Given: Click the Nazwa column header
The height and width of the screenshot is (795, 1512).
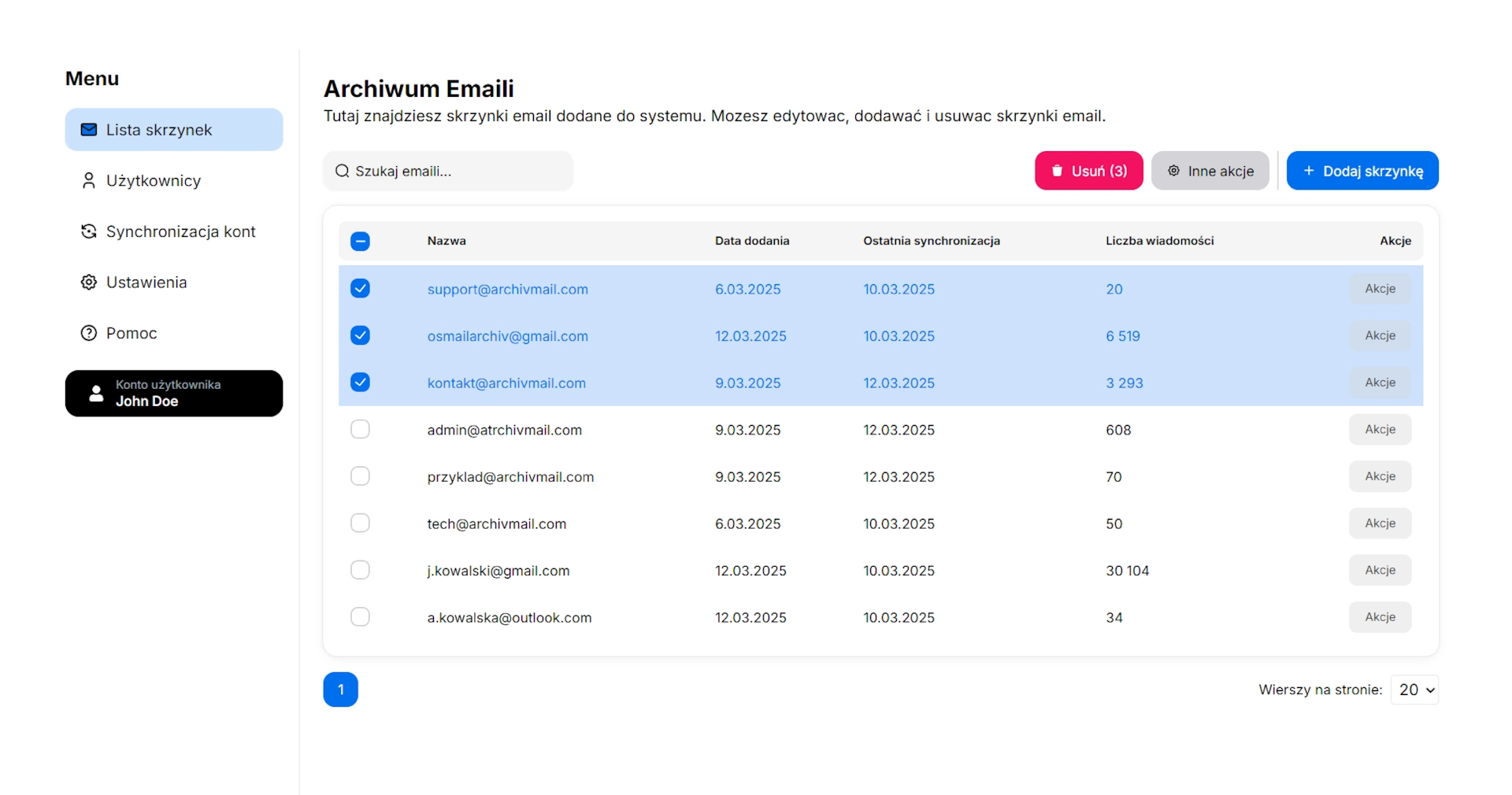Looking at the screenshot, I should (x=447, y=241).
